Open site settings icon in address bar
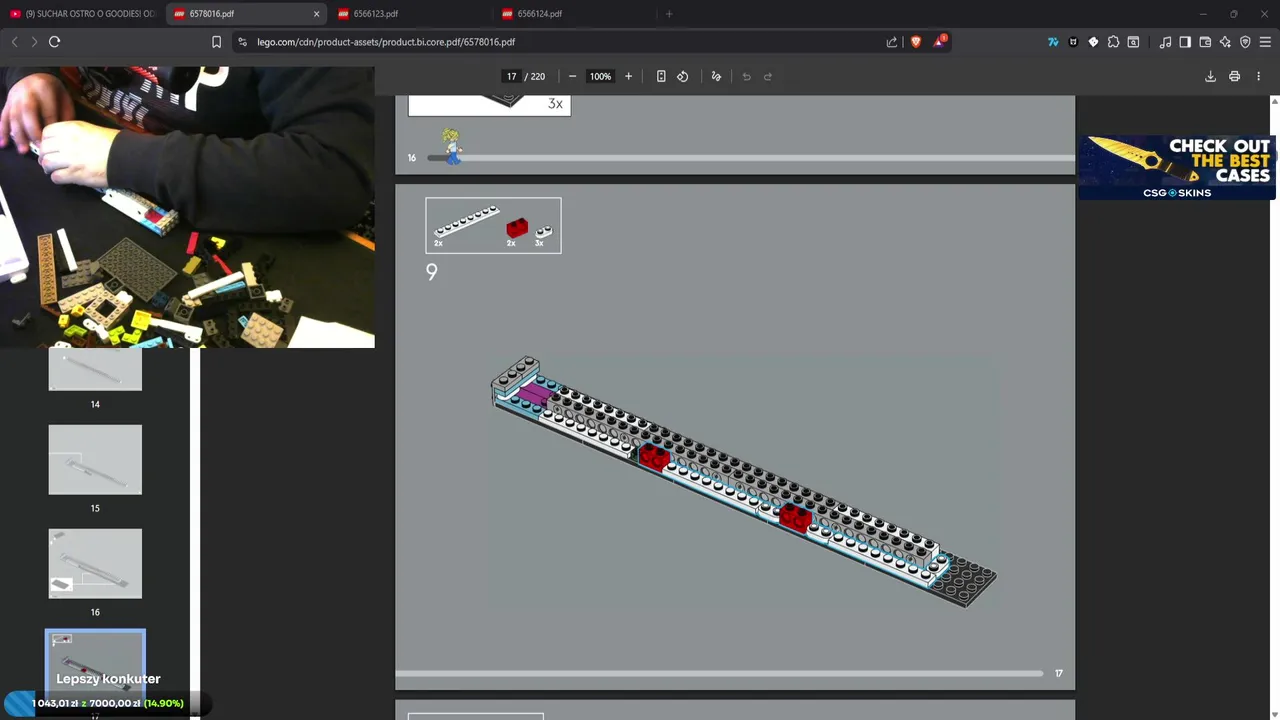The height and width of the screenshot is (720, 1280). pyautogui.click(x=243, y=42)
